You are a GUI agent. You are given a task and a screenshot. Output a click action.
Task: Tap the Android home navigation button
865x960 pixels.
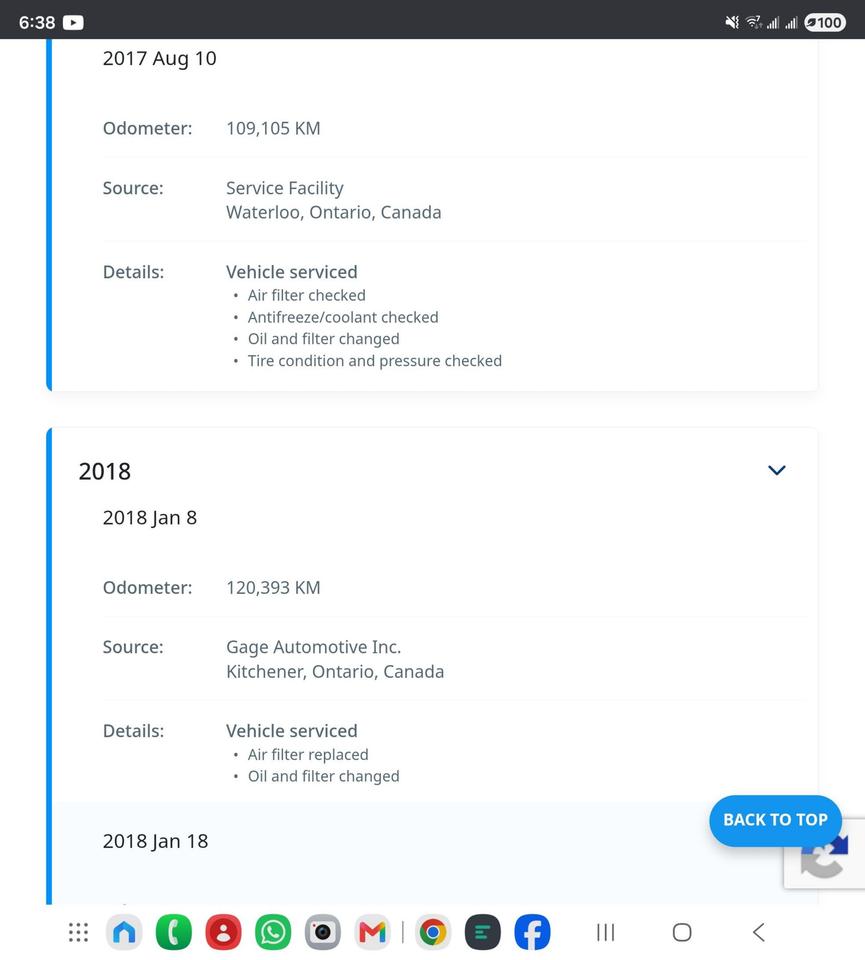(x=682, y=932)
